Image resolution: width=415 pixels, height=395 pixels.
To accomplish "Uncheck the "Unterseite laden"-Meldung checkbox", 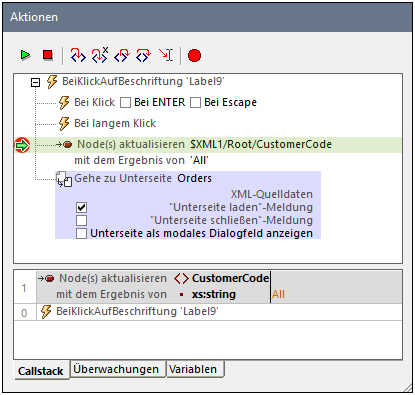I will point(82,207).
